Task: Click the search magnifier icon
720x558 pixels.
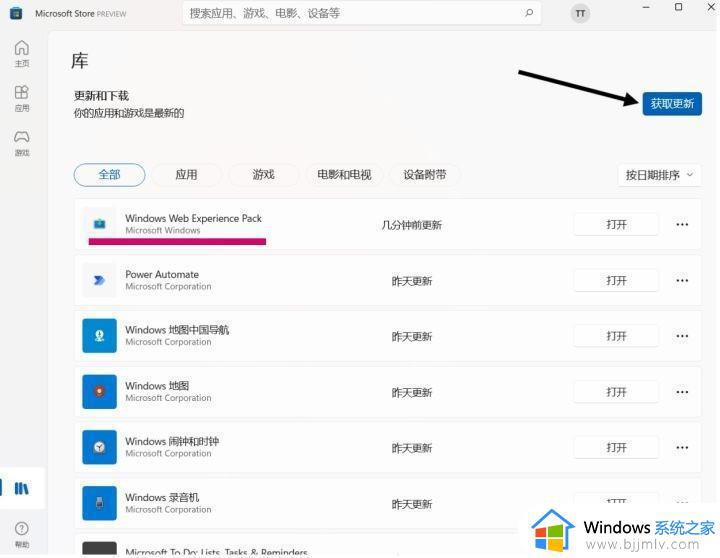Action: 529,13
